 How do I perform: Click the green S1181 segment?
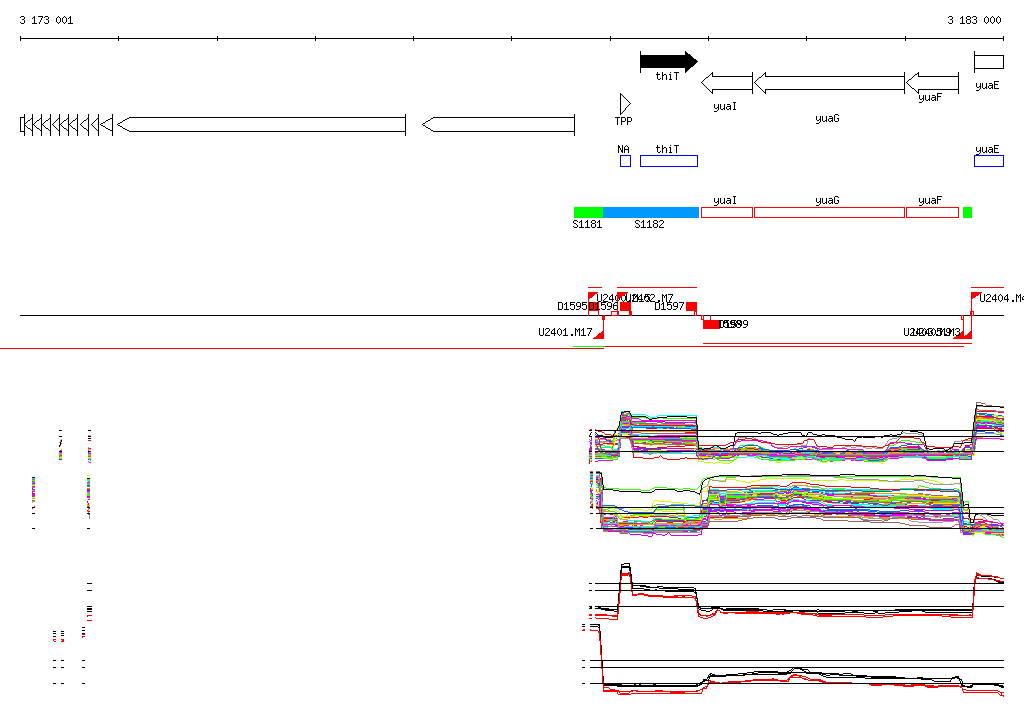click(x=588, y=212)
